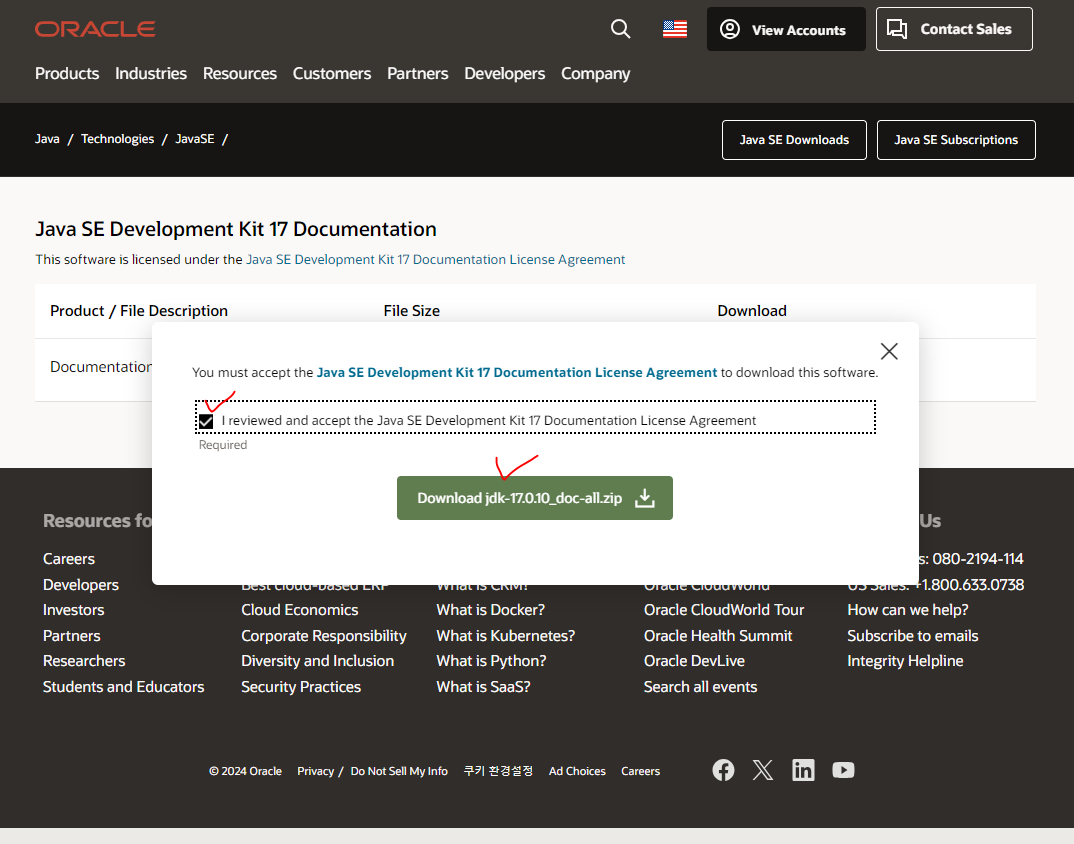This screenshot has height=844, width=1074.
Task: Click the Download column header text
Action: pos(751,311)
